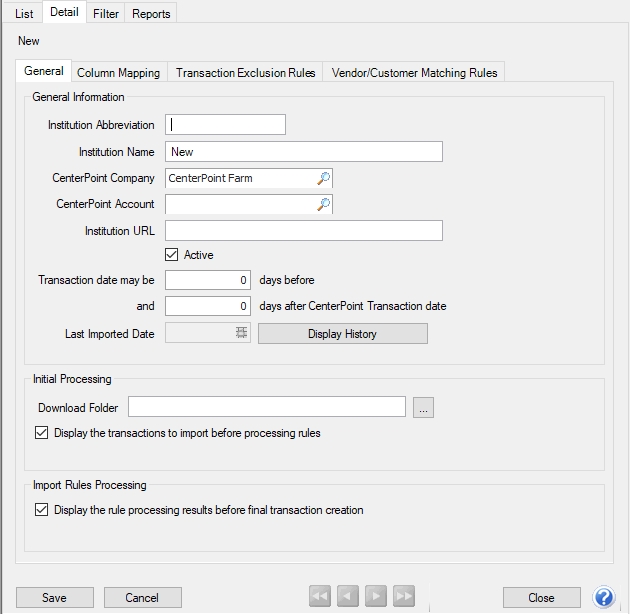Image resolution: width=630 pixels, height=614 pixels.
Task: Go to the first record navigation arrow
Action: 320,597
